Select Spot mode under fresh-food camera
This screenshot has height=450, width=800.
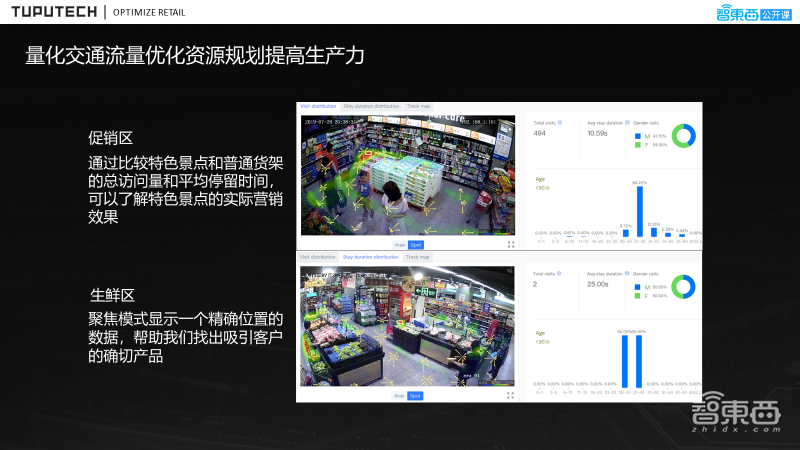pos(415,396)
